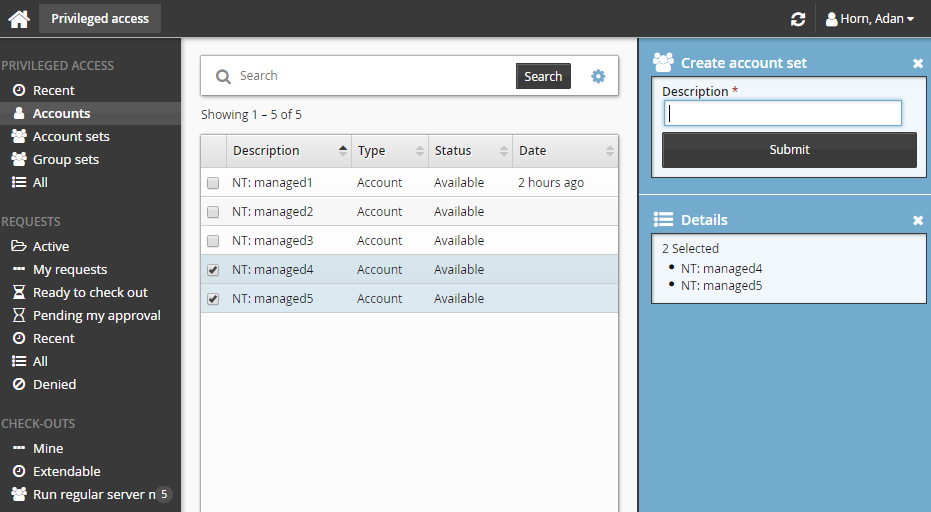931x512 pixels.
Task: Sort table by Description column
Action: tap(288, 151)
